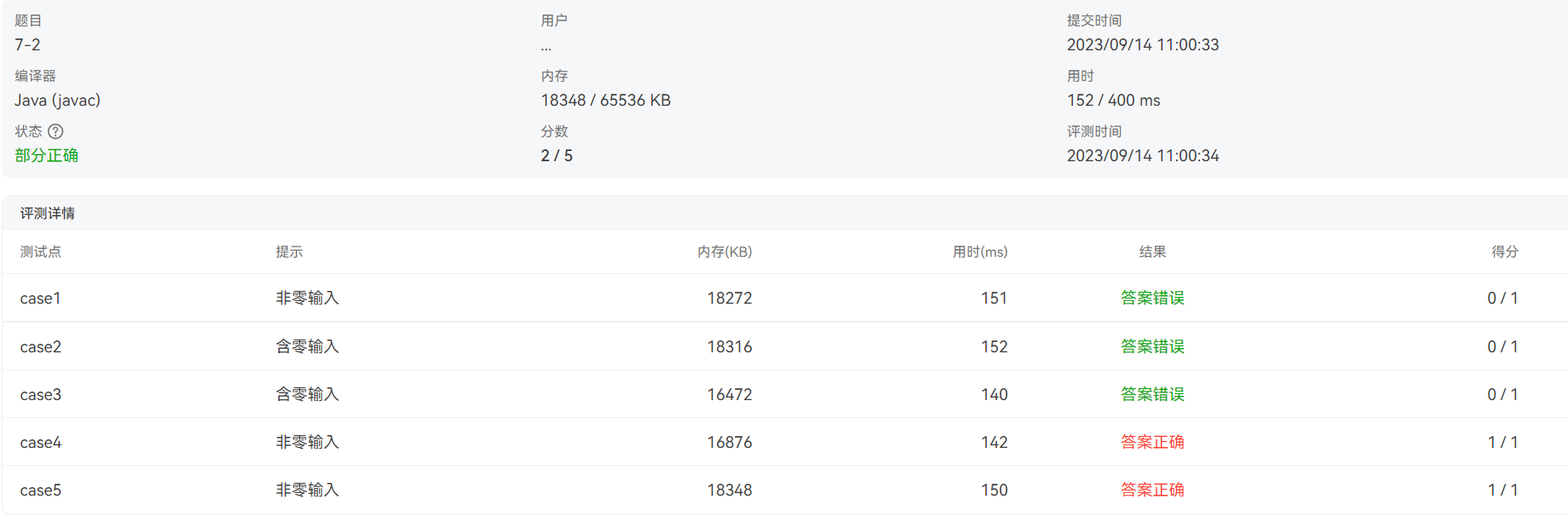Viewport: 1568px width, 517px height.
Task: Click 含零输入 hint for case2
Action: 307,346
